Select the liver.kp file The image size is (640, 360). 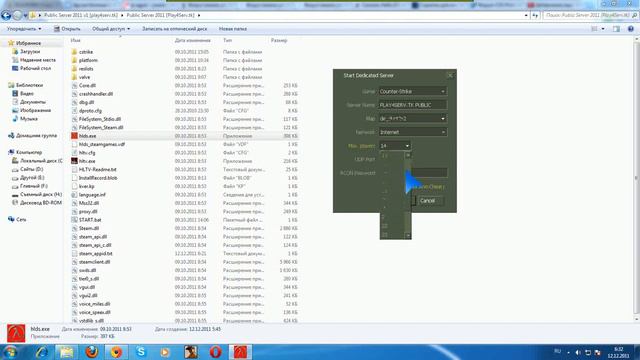[x=87, y=186]
